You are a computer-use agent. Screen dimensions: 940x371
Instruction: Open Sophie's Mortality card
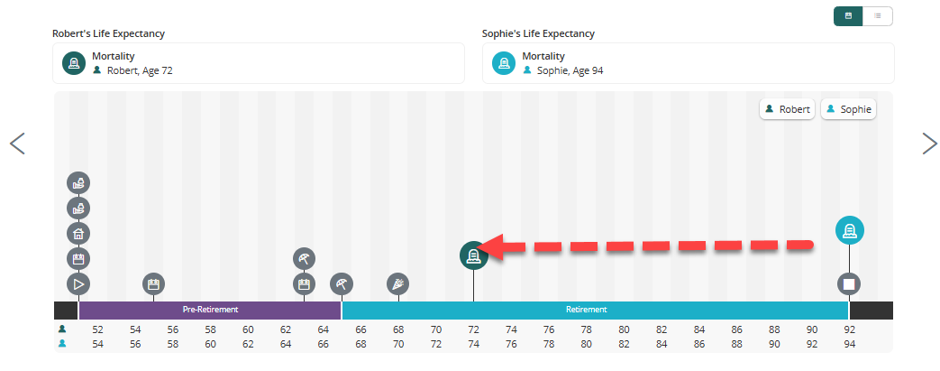(x=688, y=63)
